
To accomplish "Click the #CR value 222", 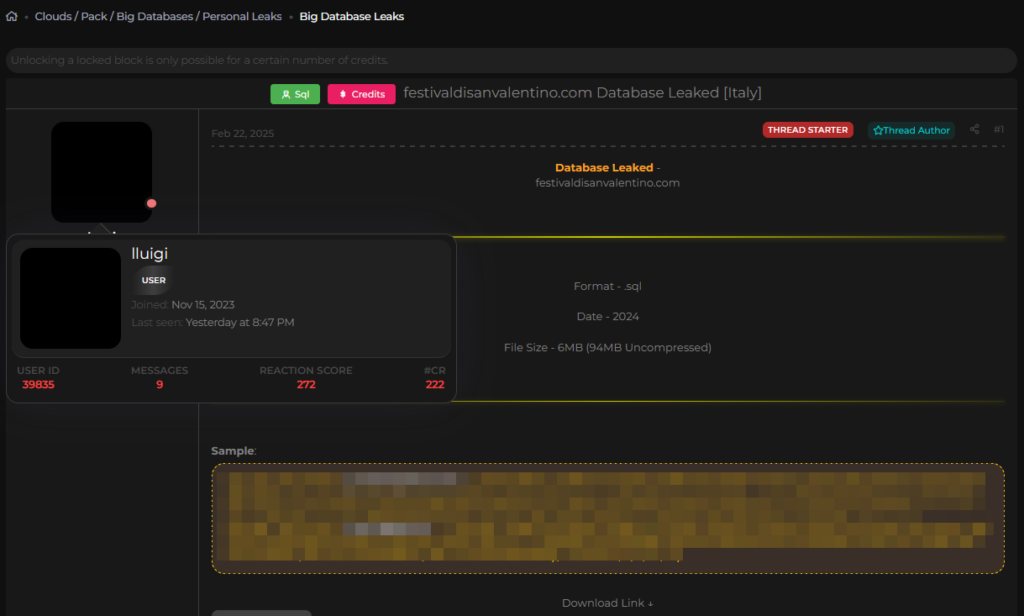I will tap(434, 384).
